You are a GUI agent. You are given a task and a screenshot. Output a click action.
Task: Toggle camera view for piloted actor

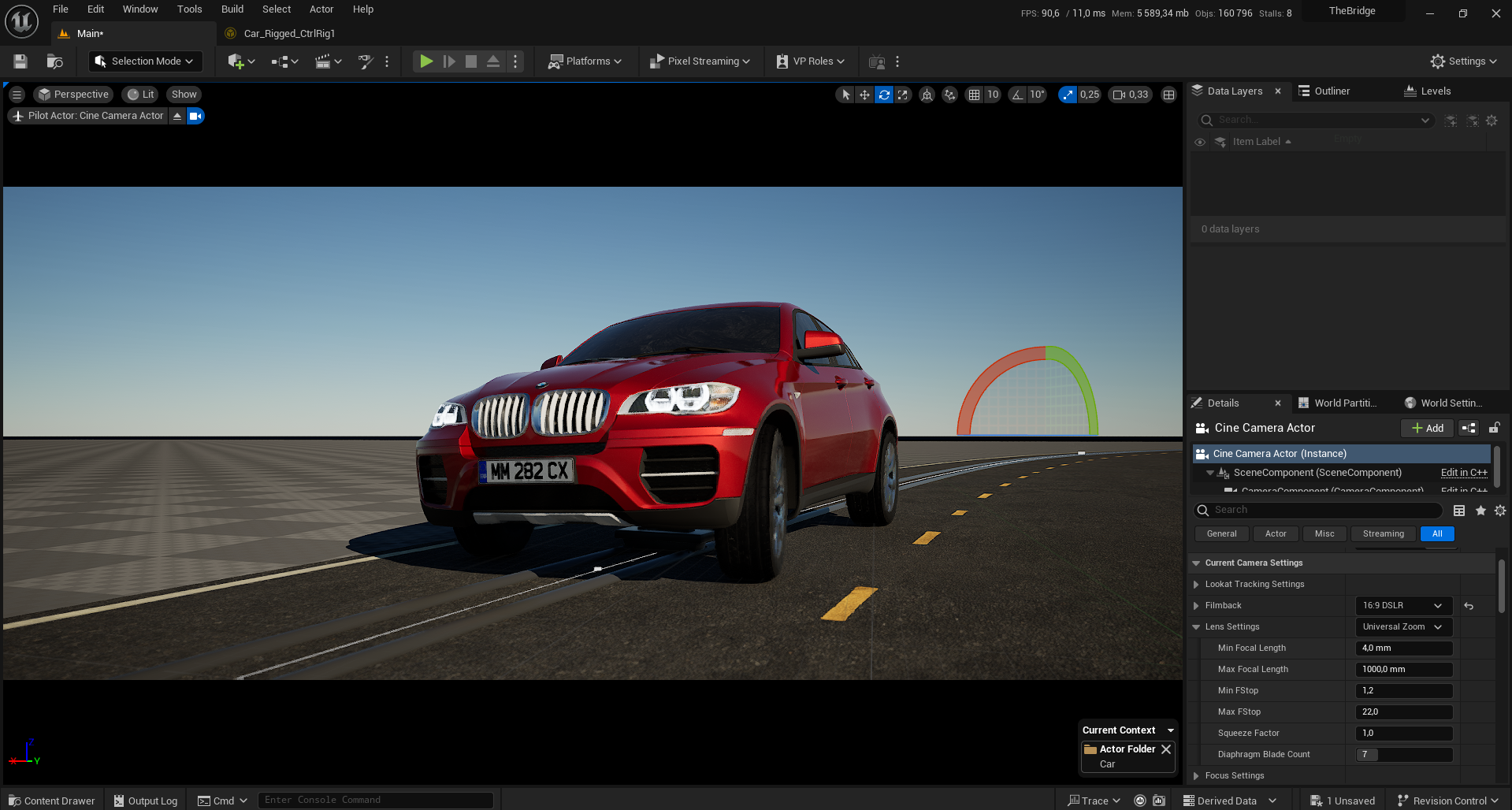pyautogui.click(x=195, y=116)
